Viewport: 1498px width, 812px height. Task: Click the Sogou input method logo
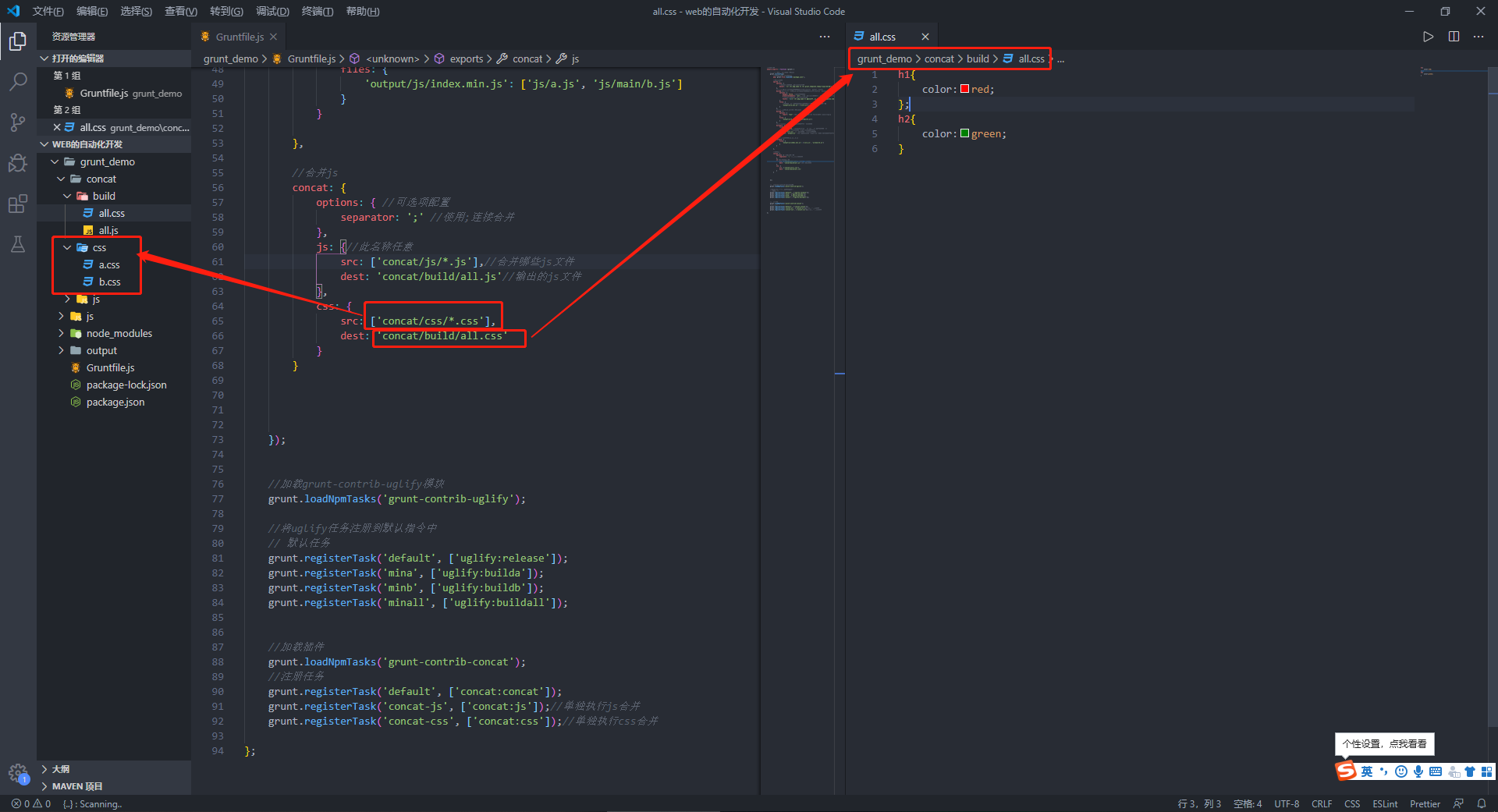pyautogui.click(x=1347, y=771)
